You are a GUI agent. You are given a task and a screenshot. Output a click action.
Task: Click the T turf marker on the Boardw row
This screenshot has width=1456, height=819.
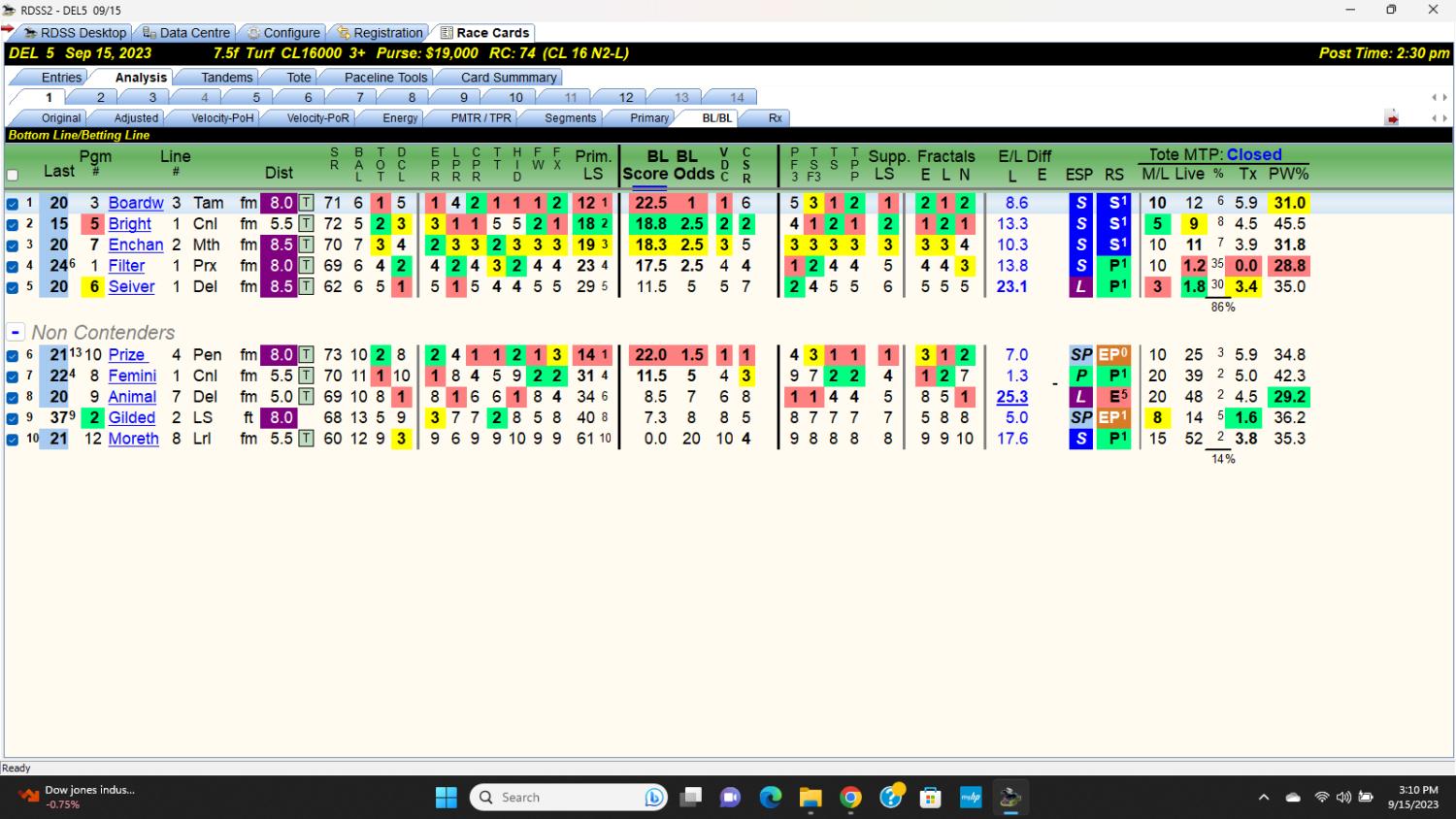pos(306,203)
